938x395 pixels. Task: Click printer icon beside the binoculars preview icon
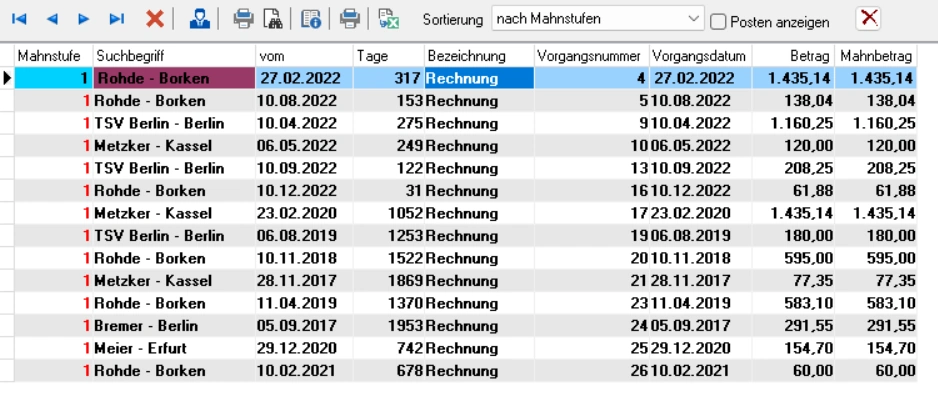243,19
